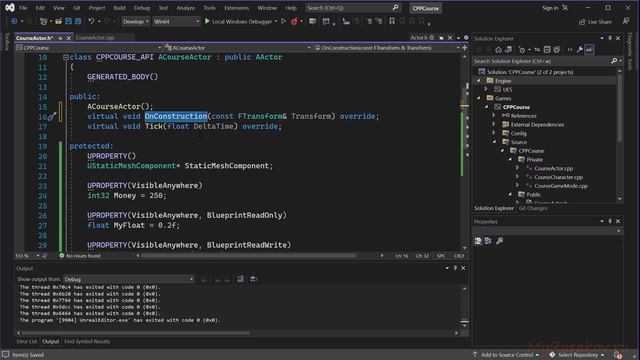This screenshot has width=640, height=360.
Task: Click the New Project toolbar icon
Action: pyautogui.click(x=43, y=21)
